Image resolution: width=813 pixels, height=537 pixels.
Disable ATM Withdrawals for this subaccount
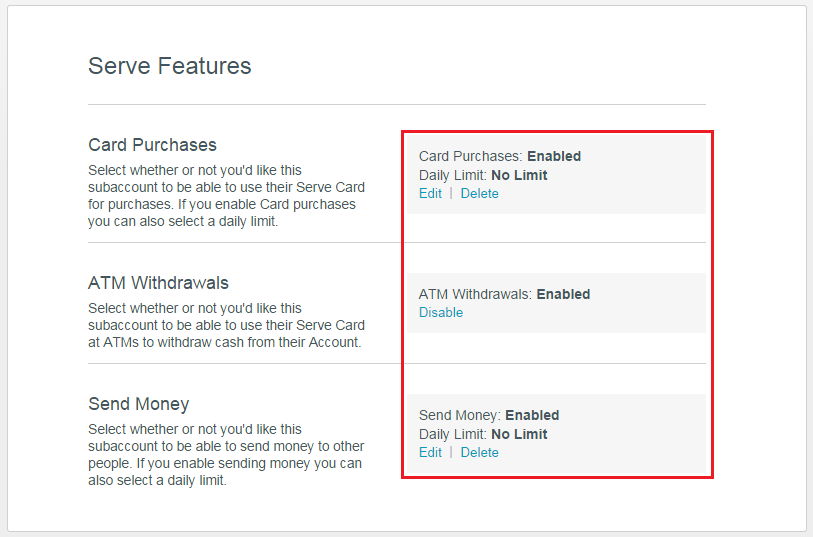pyautogui.click(x=440, y=313)
